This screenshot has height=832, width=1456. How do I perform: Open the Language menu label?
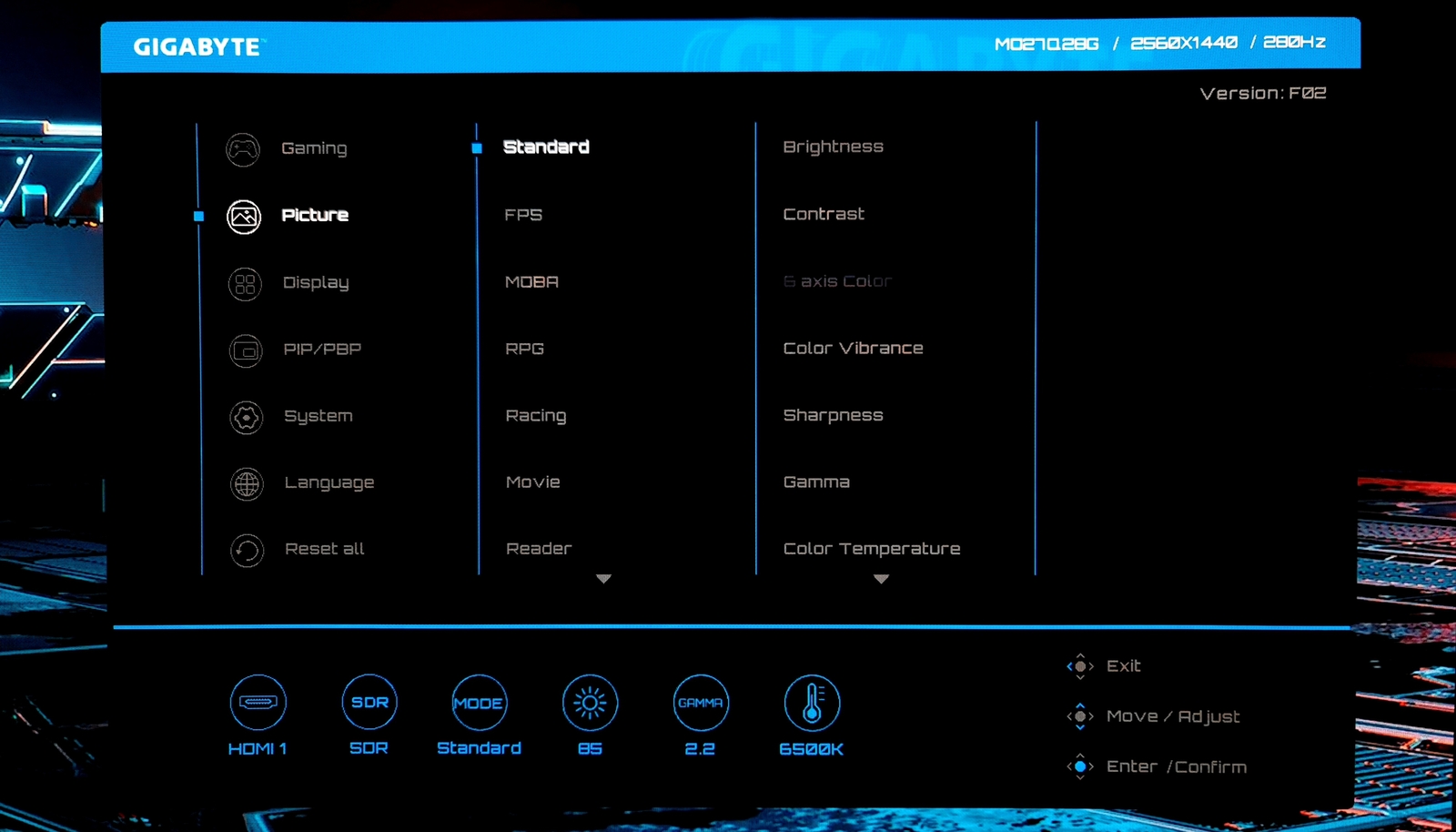(329, 483)
